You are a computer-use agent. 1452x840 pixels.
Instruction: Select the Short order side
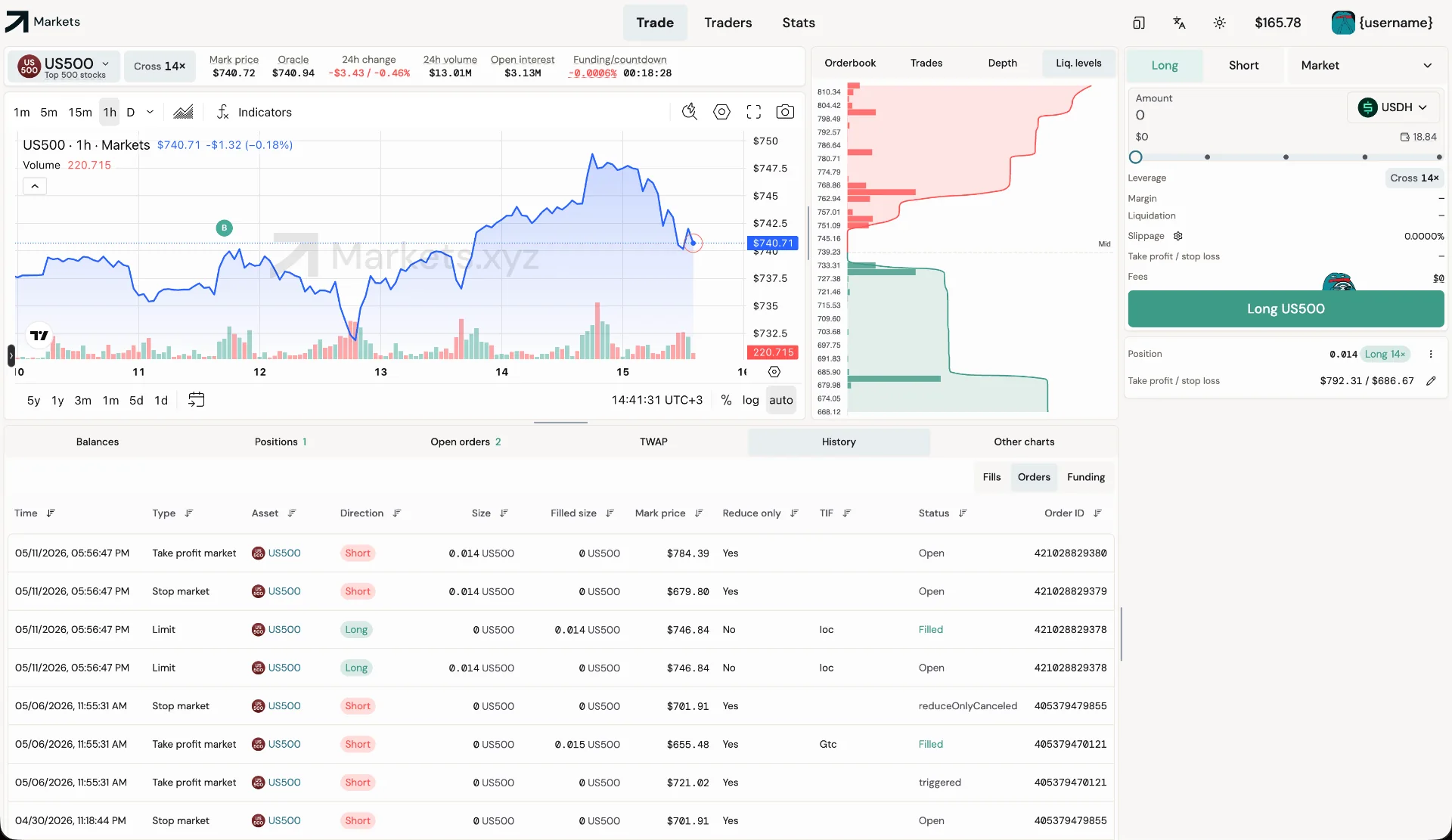point(1243,66)
